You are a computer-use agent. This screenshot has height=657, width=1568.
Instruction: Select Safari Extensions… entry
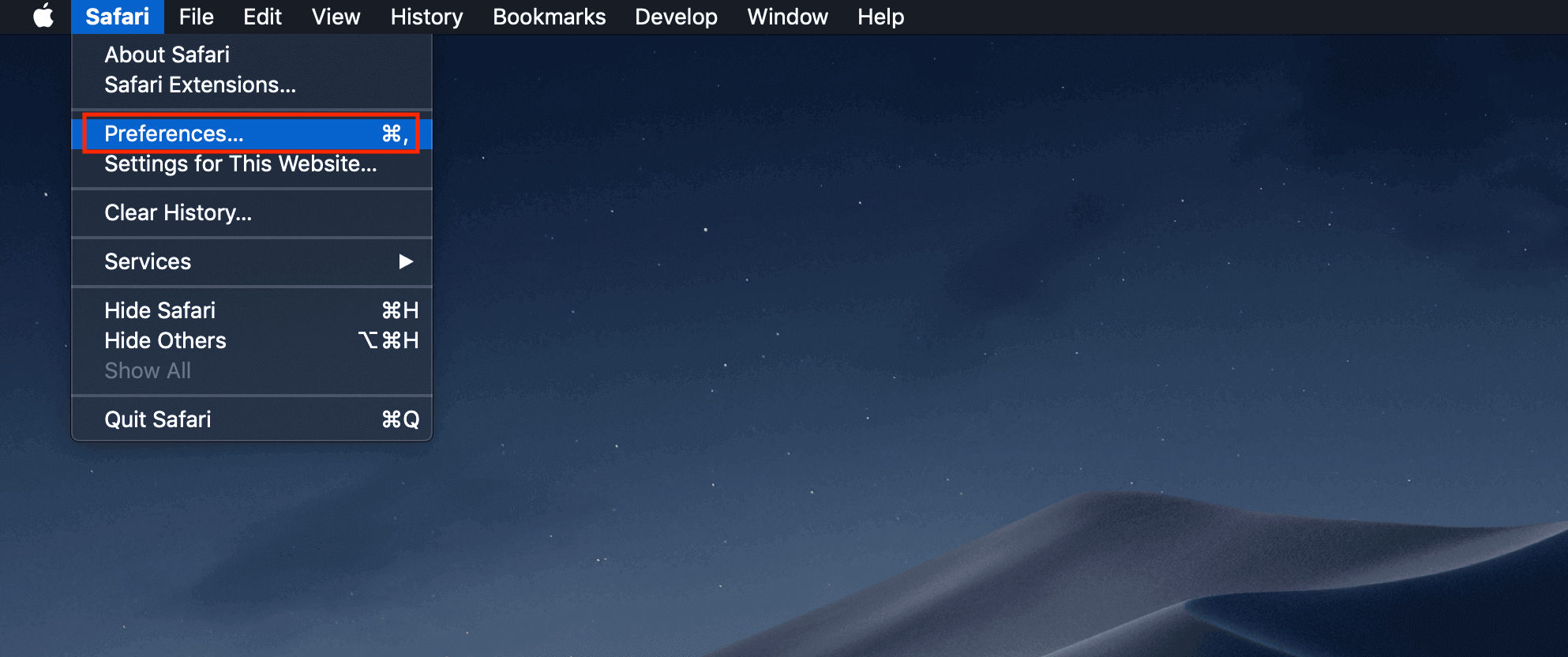tap(252, 84)
